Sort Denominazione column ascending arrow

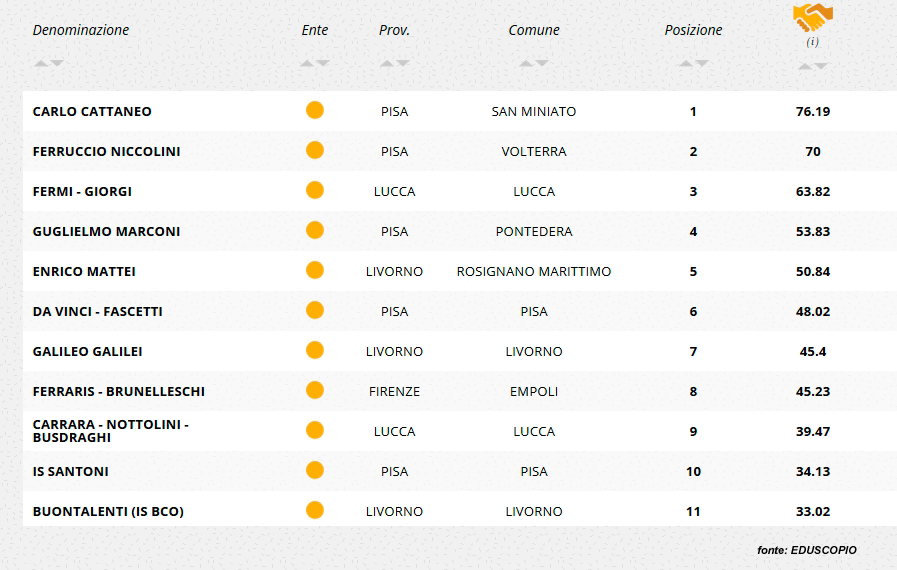(x=41, y=63)
